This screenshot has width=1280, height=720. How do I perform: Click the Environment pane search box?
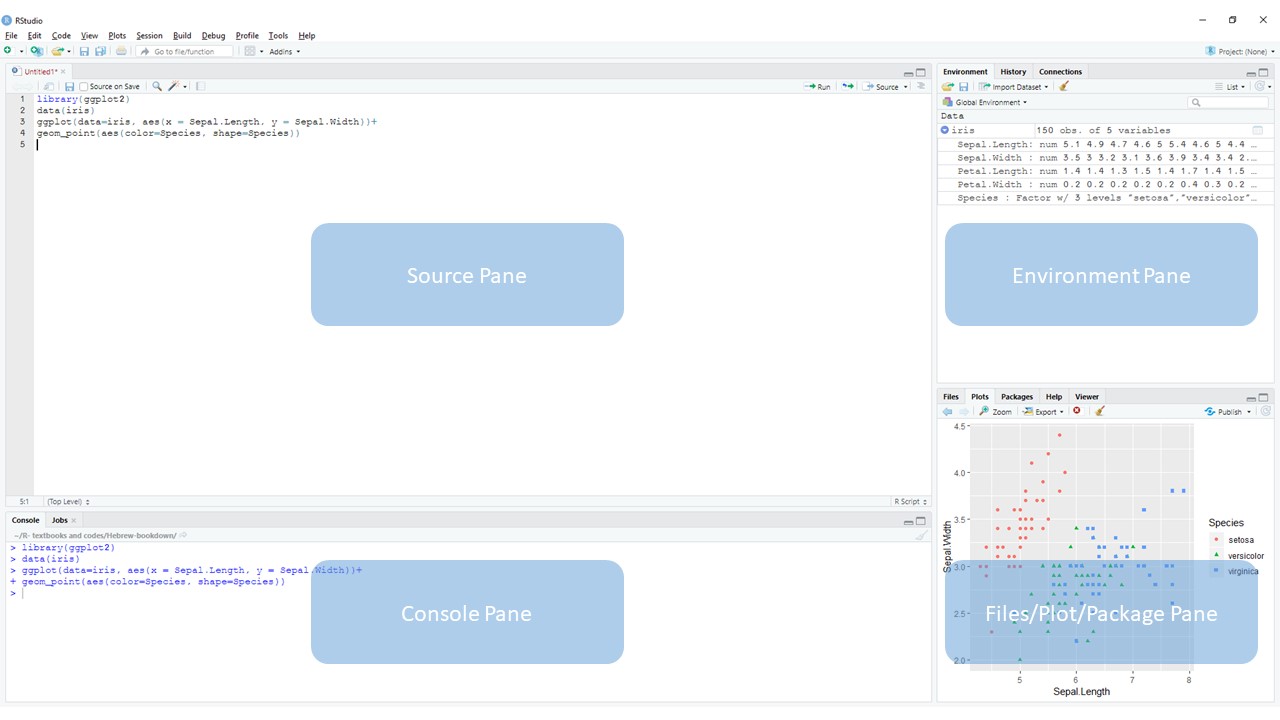[1229, 102]
